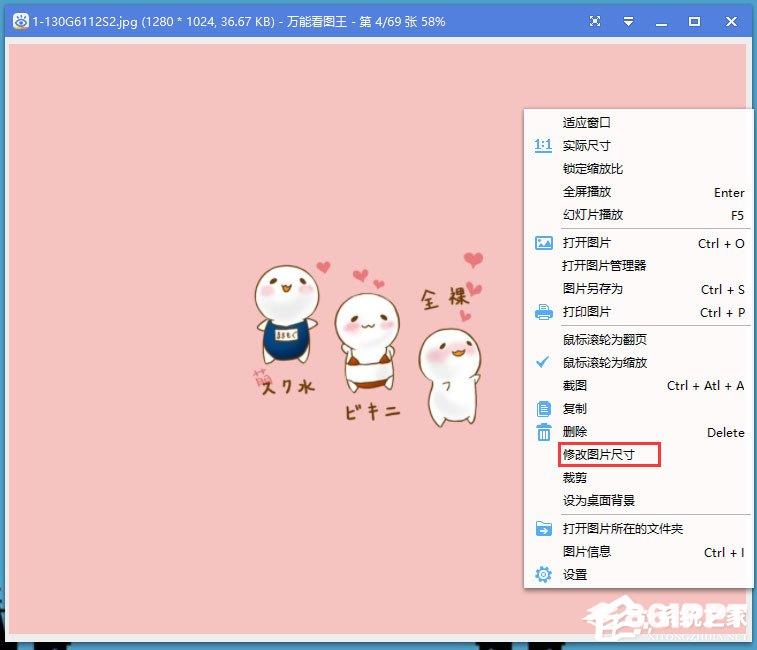Open the title bar dropdown menu arrow

click(628, 21)
